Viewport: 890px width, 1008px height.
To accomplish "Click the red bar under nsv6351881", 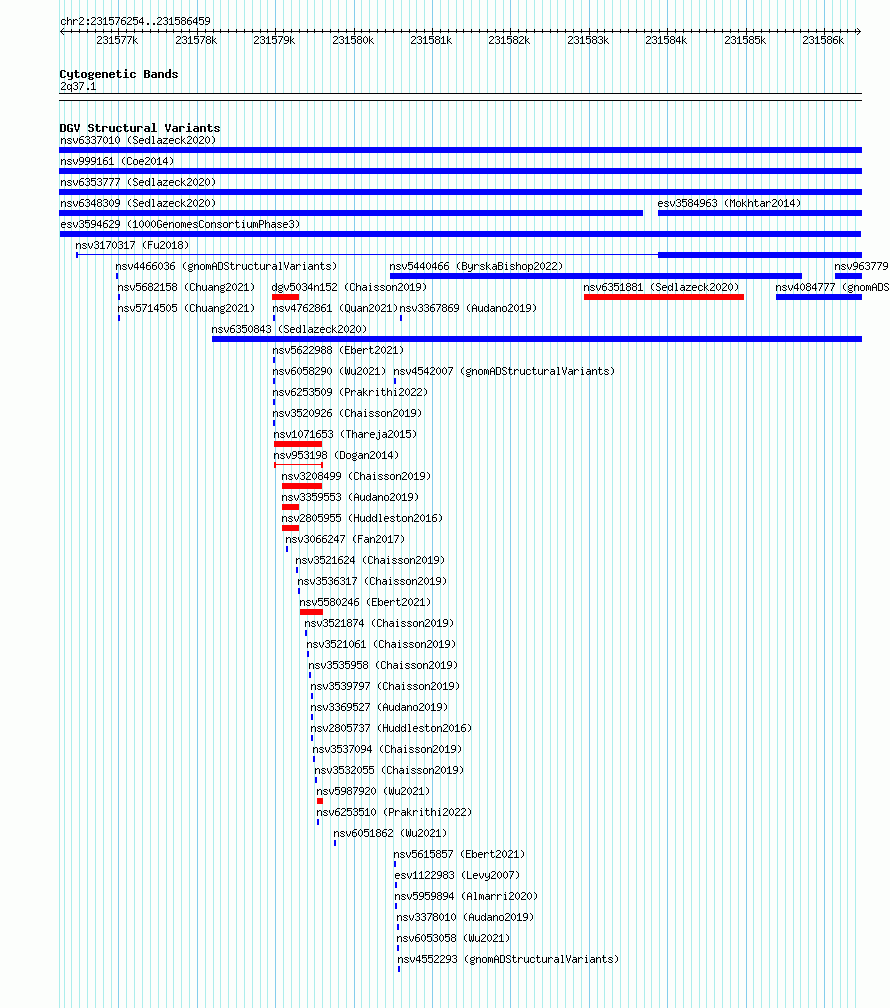I will pos(664,297).
